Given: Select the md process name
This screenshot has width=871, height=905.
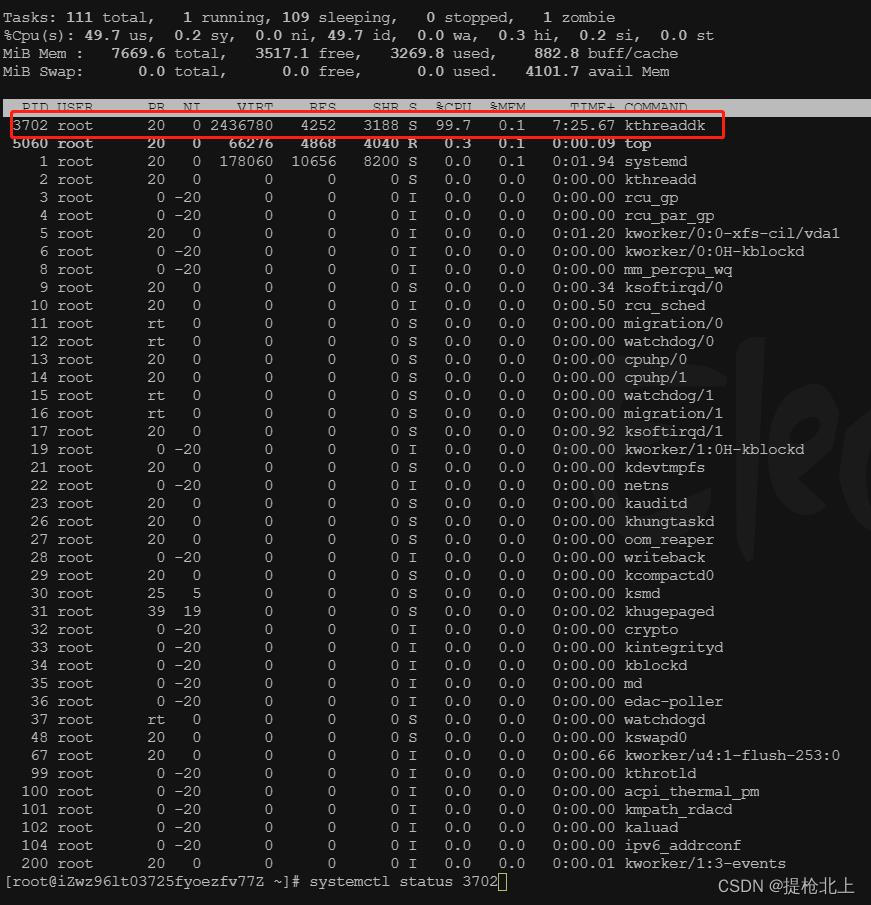Looking at the screenshot, I should 633,683.
